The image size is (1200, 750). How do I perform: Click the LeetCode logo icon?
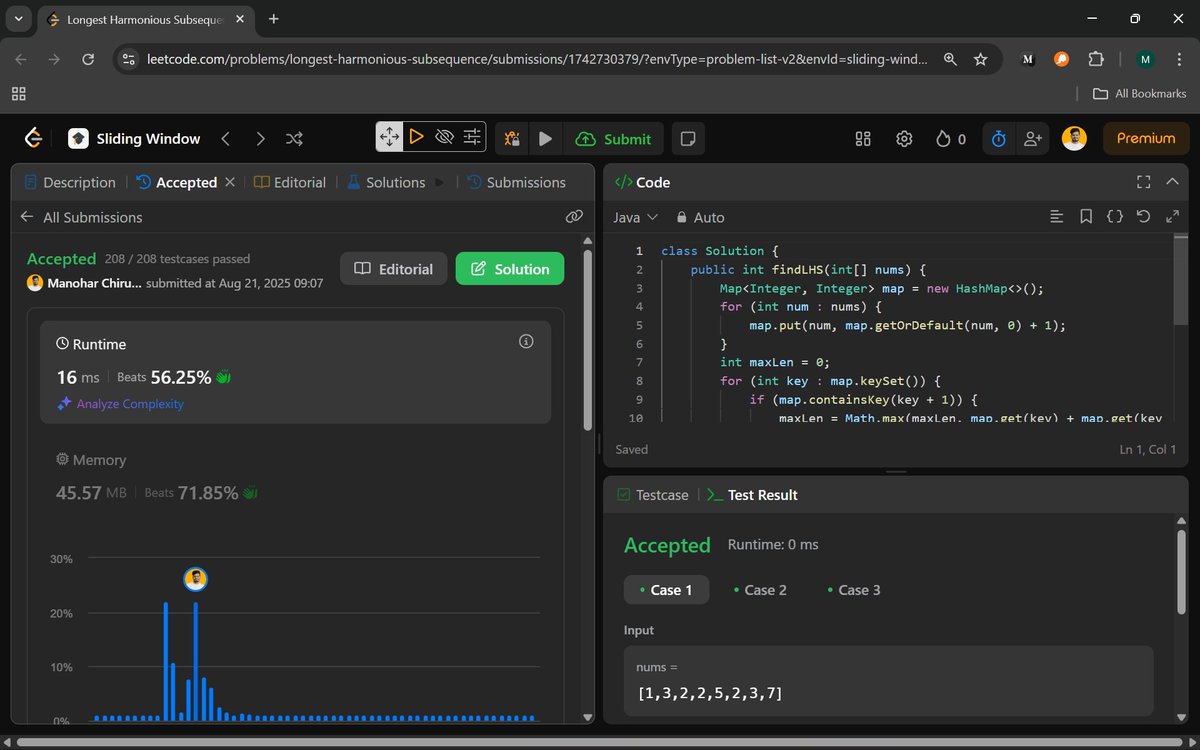34,139
